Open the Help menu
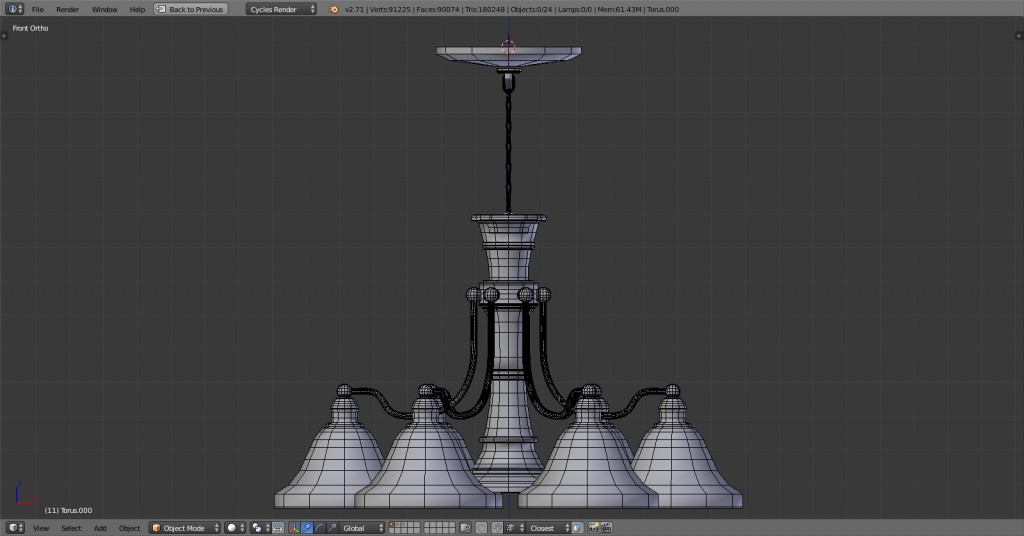Screen dimensions: 1024x536 pyautogui.click(x=137, y=9)
